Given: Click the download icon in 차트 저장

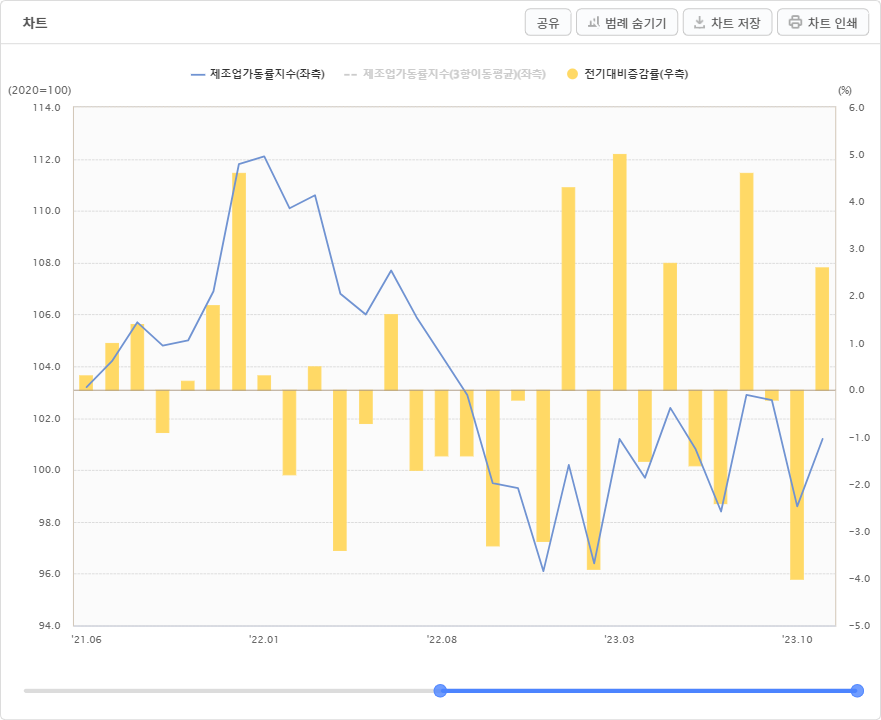Looking at the screenshot, I should click(699, 22).
